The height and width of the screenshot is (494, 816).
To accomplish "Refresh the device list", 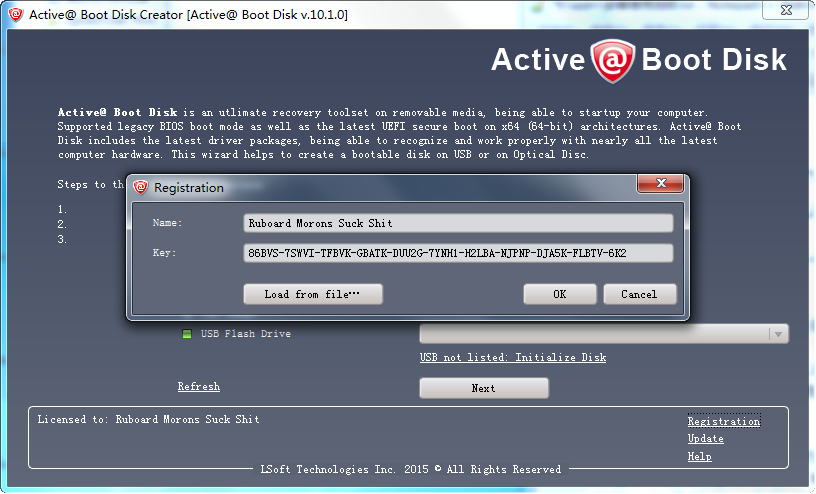I will 198,387.
